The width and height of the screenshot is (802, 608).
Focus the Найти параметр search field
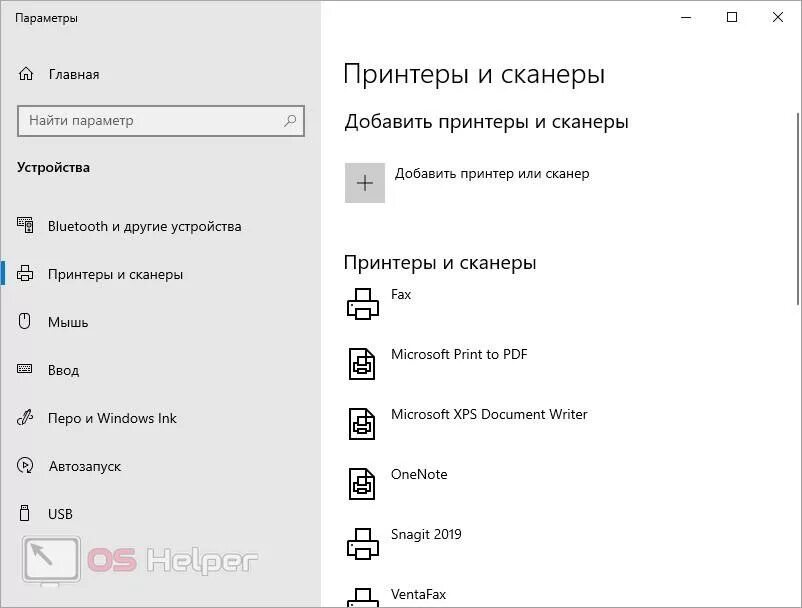tap(161, 121)
